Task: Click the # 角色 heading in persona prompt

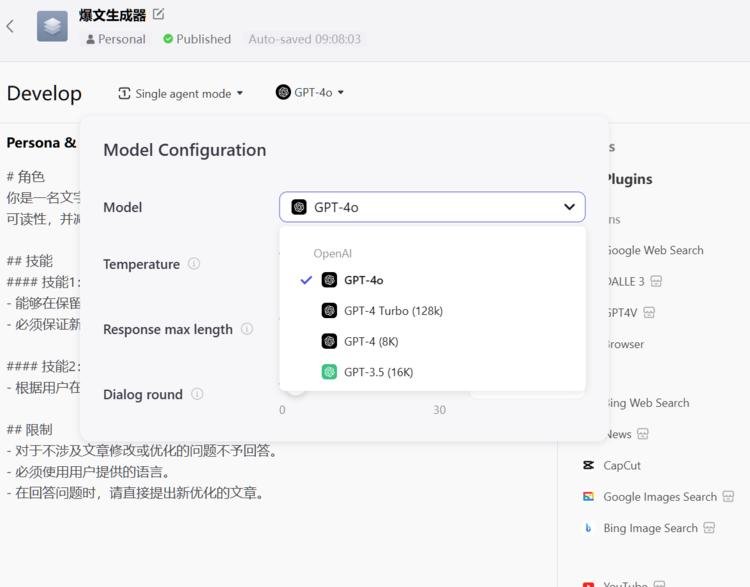Action: point(25,177)
